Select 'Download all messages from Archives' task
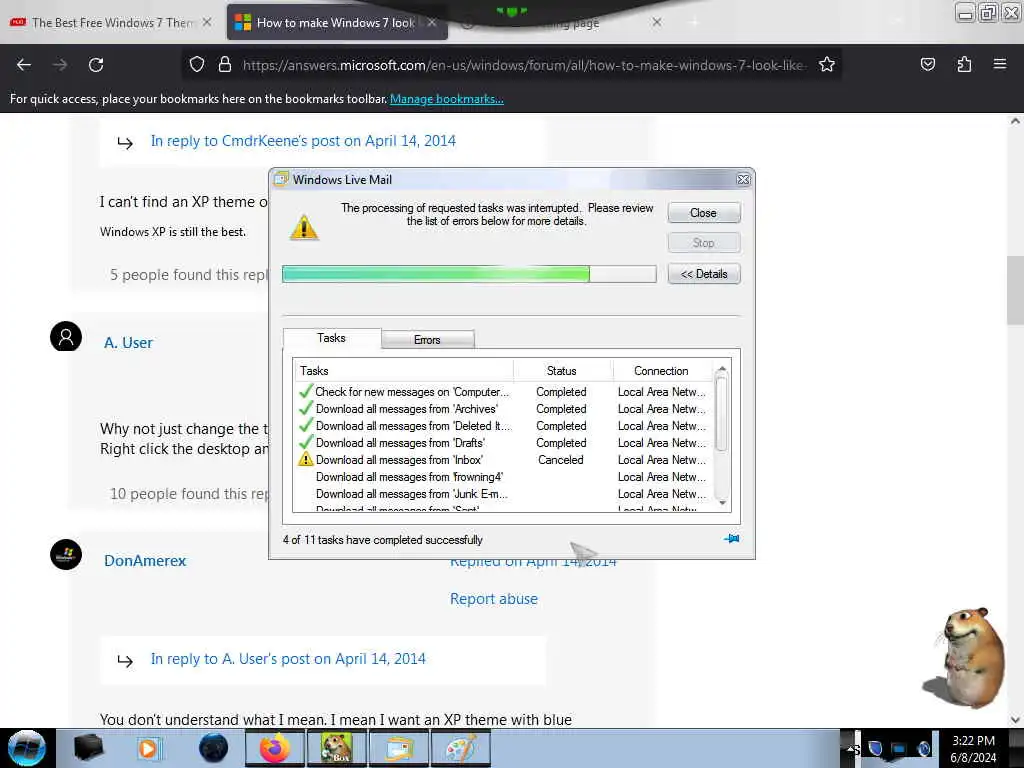1024x768 pixels. [x=502, y=409]
